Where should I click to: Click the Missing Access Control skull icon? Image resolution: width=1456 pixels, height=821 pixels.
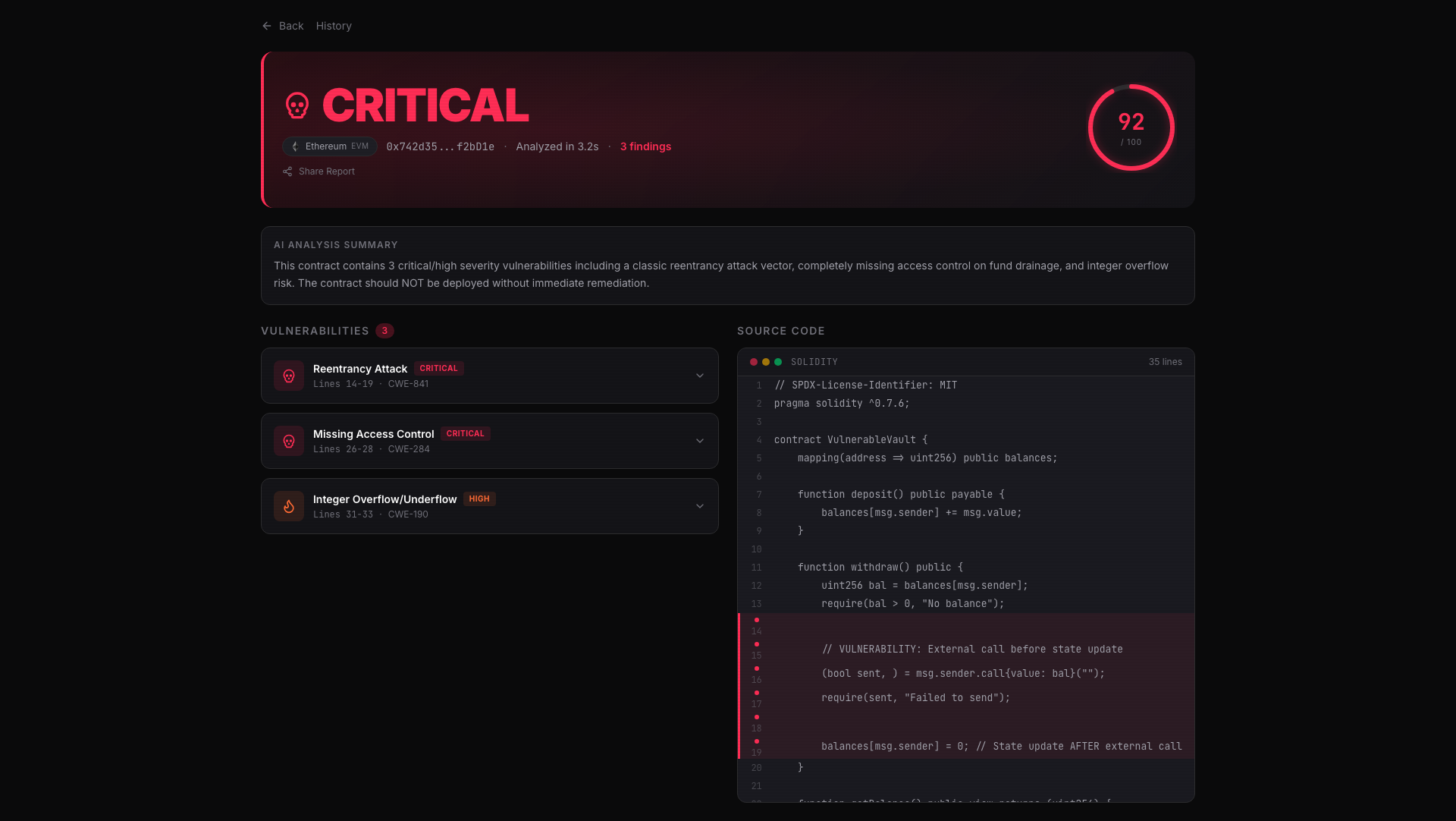pyautogui.click(x=289, y=441)
